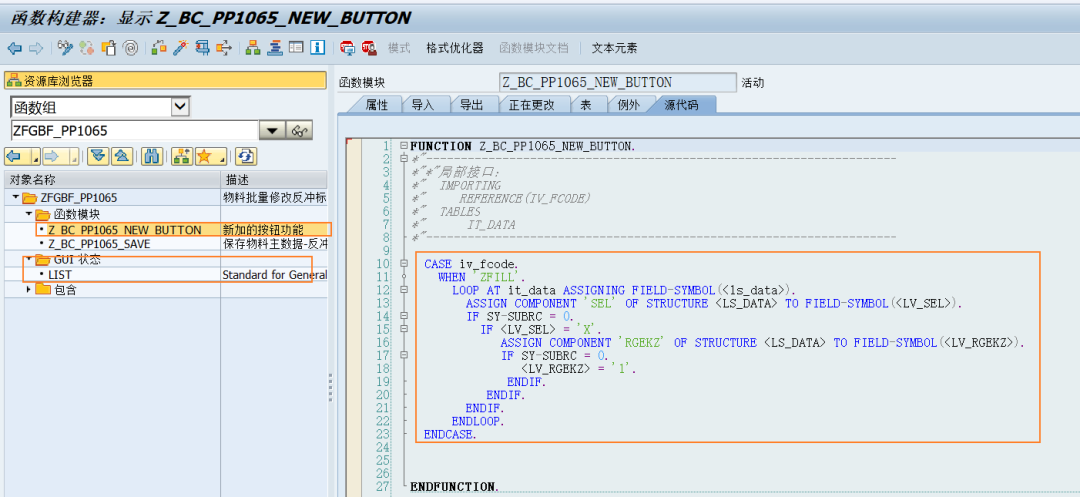Switch to the 正在更改 tab
This screenshot has width=1080, height=497.
click(x=530, y=105)
